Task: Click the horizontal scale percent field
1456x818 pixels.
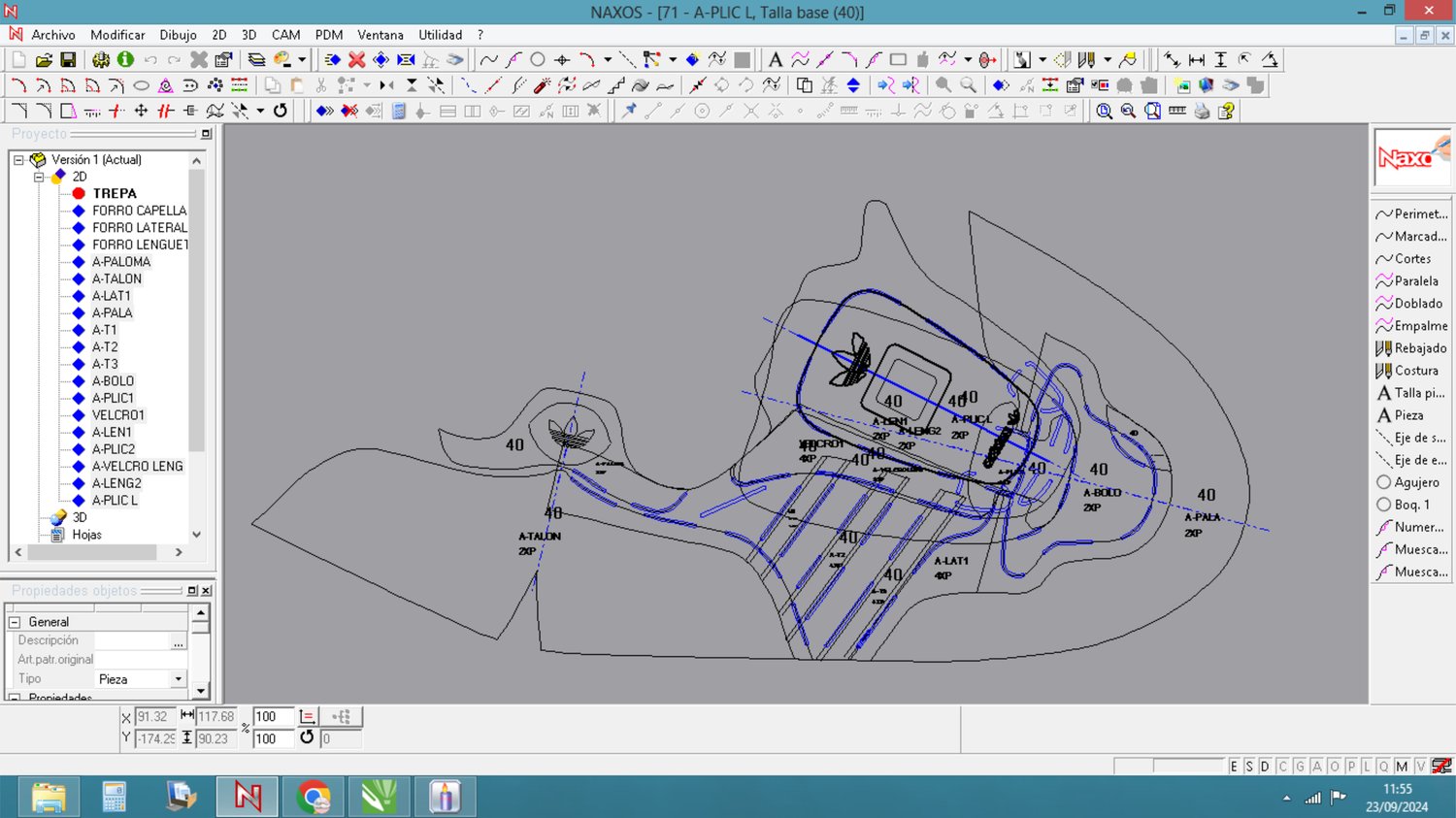Action: 273,717
